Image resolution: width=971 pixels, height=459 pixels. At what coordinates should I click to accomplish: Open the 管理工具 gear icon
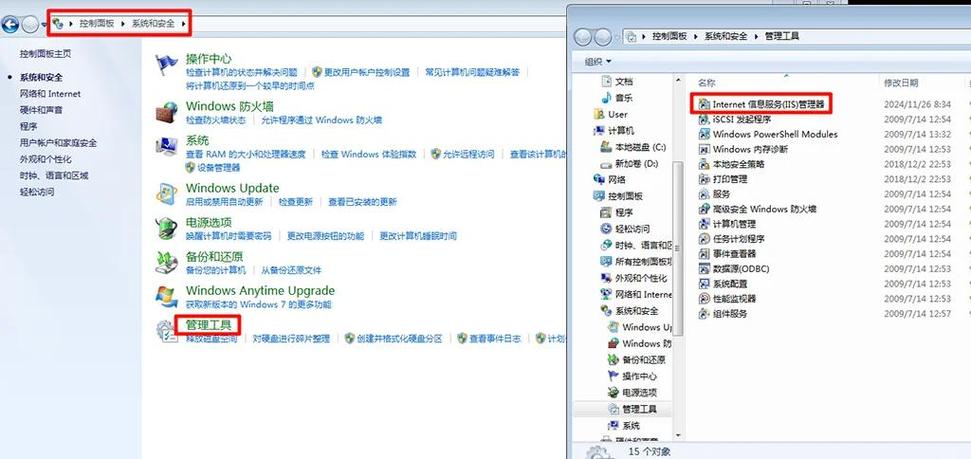[x=166, y=331]
